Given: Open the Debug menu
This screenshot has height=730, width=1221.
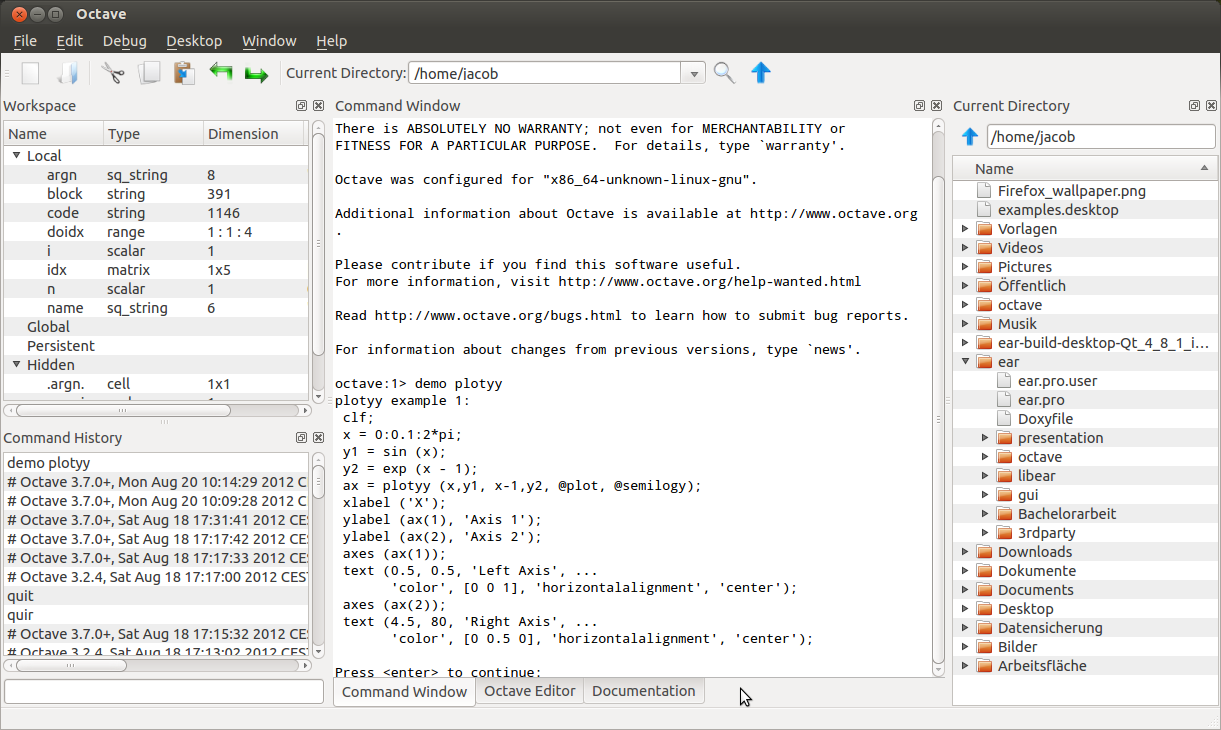Looking at the screenshot, I should [x=125, y=41].
